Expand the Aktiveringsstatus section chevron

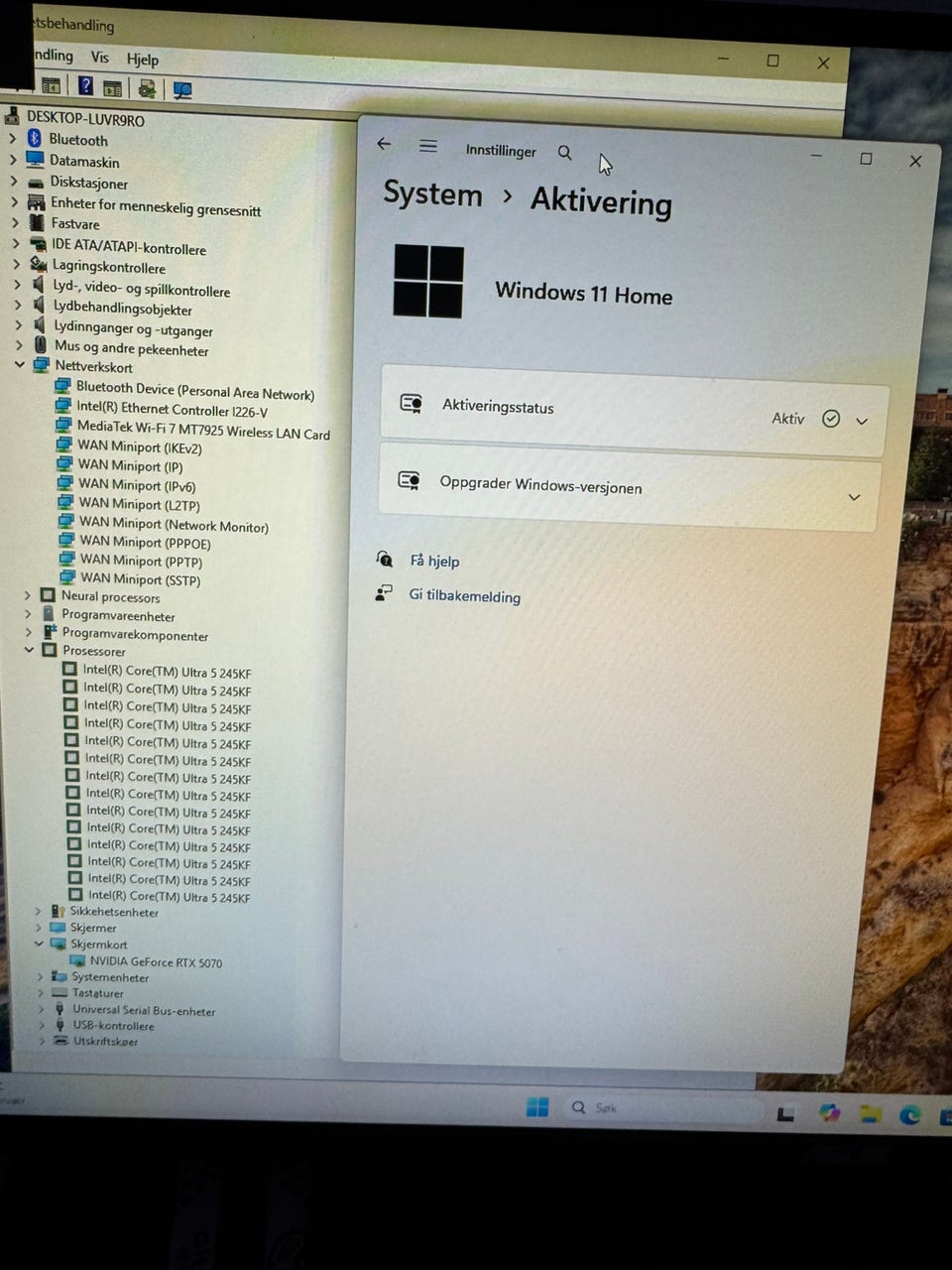862,421
